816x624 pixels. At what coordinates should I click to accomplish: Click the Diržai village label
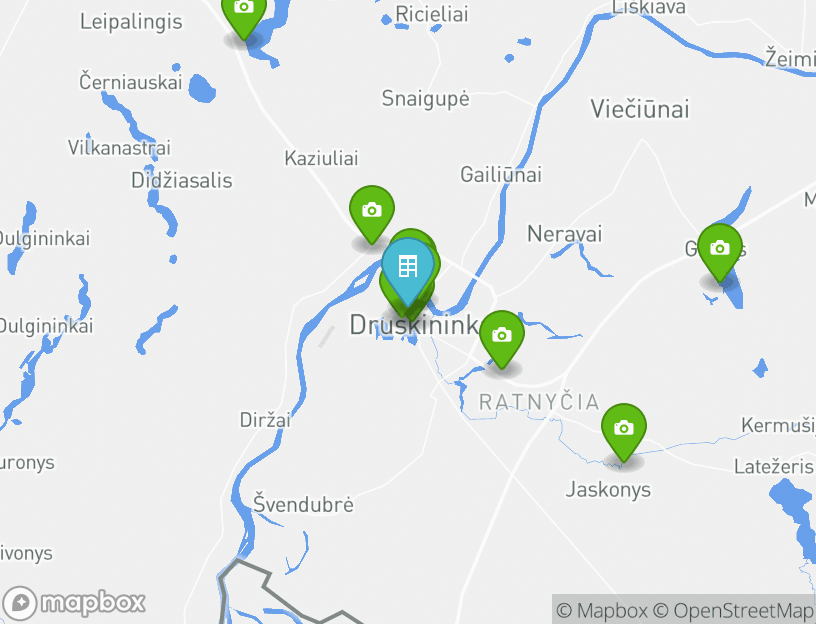(x=265, y=419)
